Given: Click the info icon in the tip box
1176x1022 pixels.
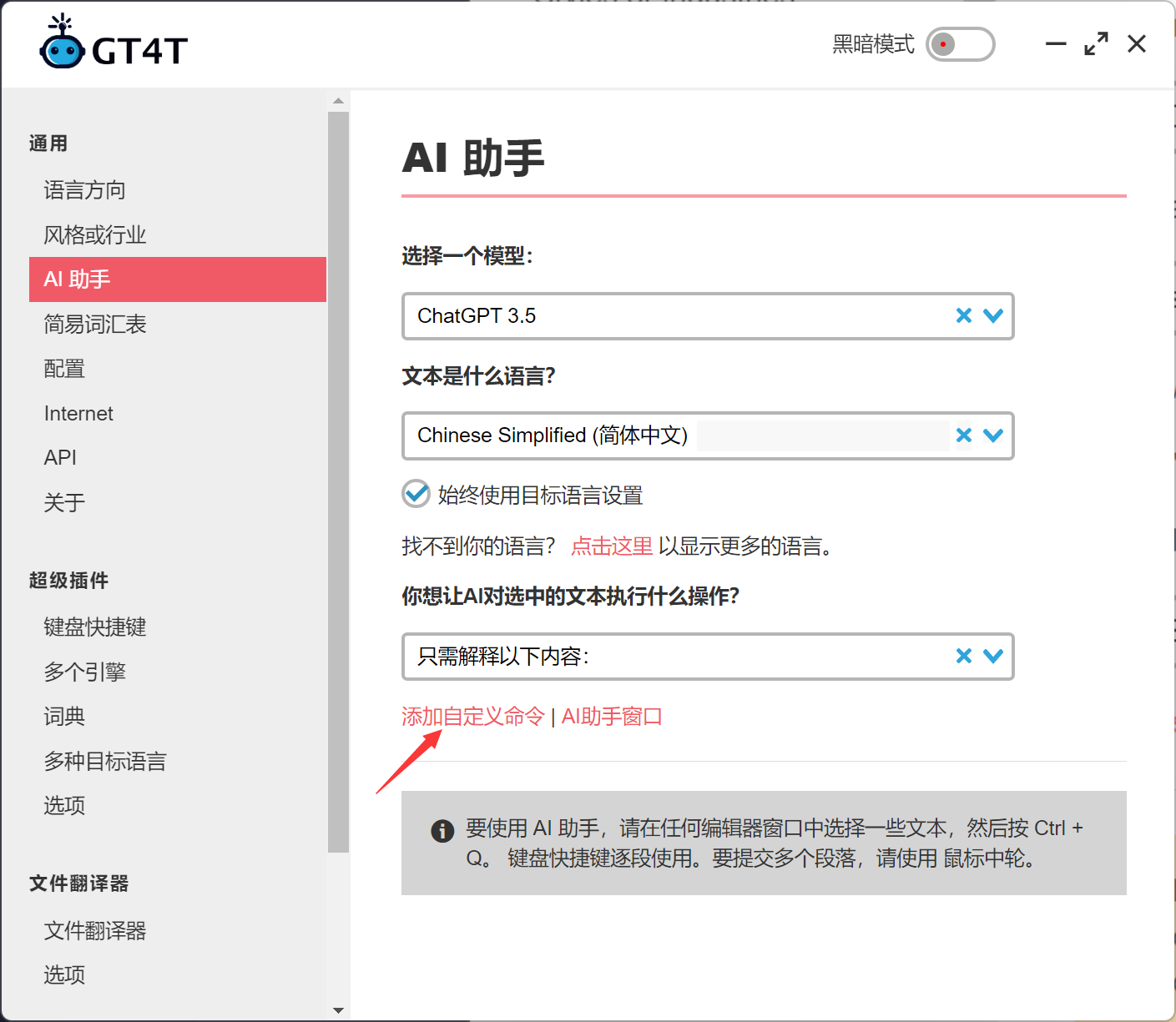Looking at the screenshot, I should click(442, 831).
